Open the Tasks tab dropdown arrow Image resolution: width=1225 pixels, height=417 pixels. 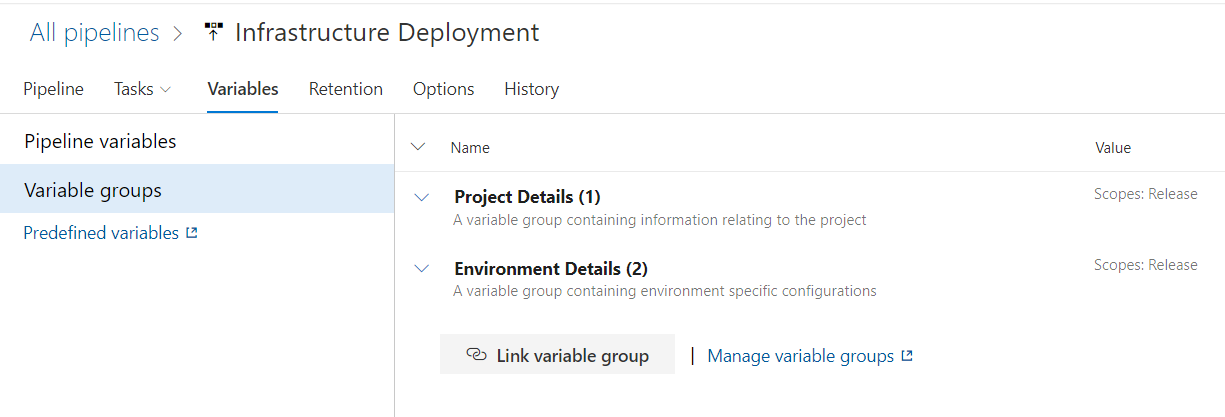tap(166, 89)
